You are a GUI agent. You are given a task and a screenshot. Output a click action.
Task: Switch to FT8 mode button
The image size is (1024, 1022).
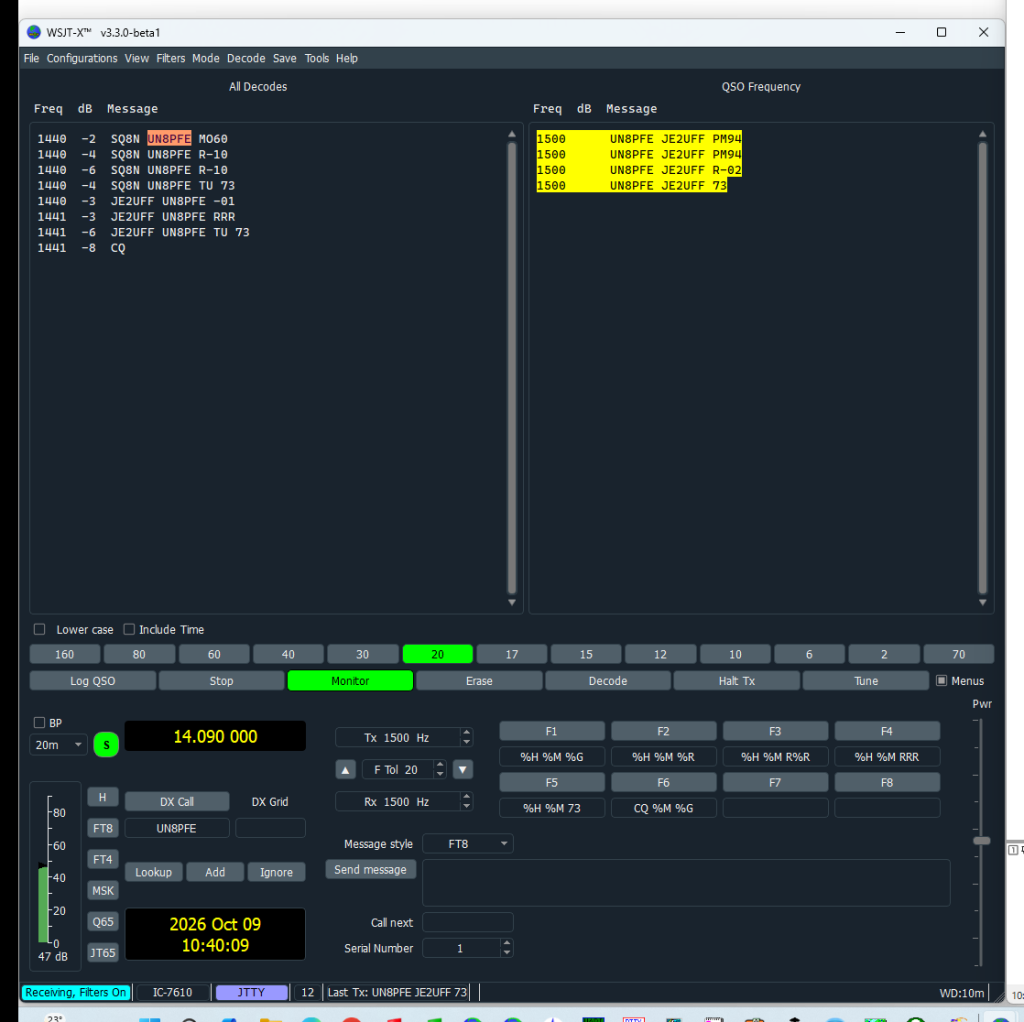103,828
